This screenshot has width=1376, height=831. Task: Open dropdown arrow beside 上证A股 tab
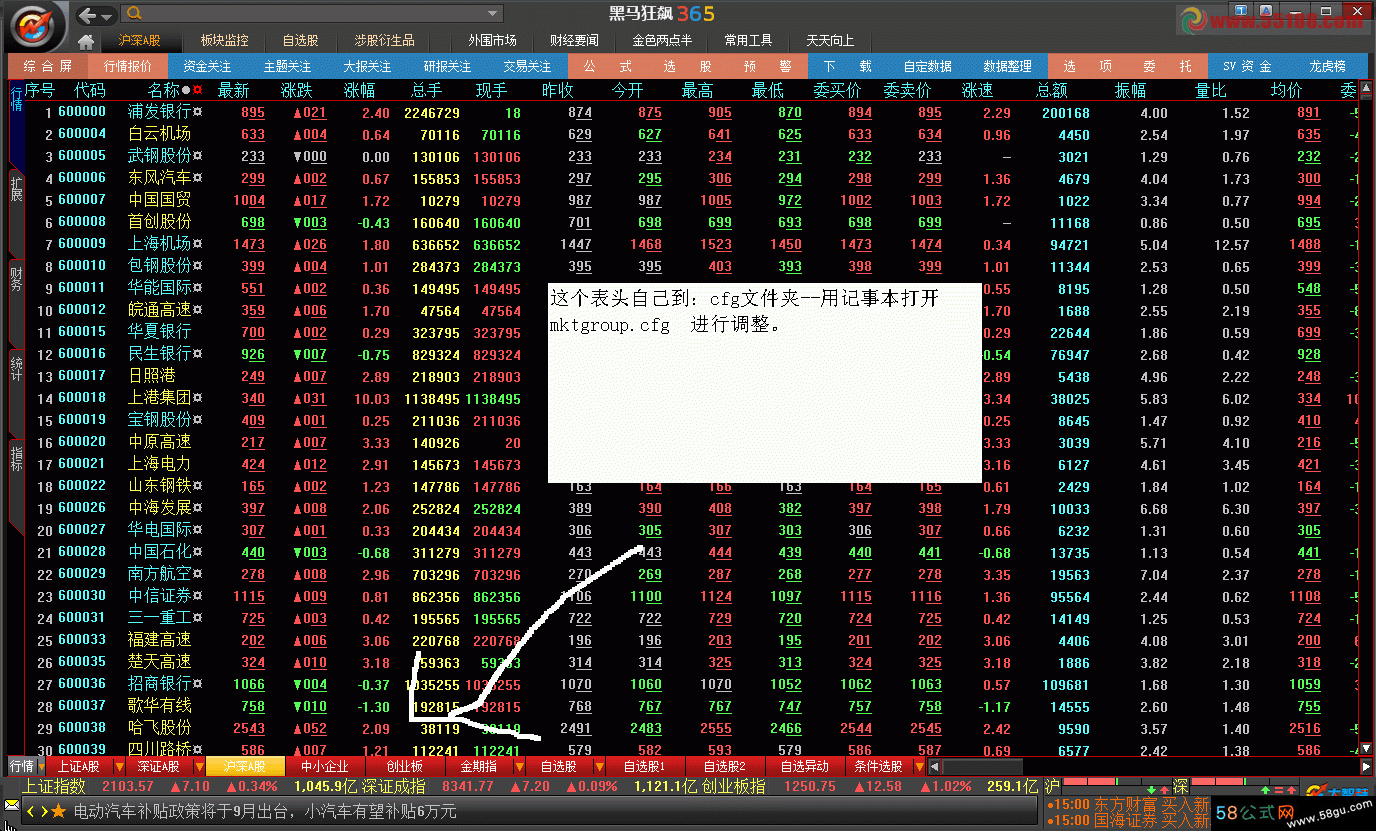(119, 767)
